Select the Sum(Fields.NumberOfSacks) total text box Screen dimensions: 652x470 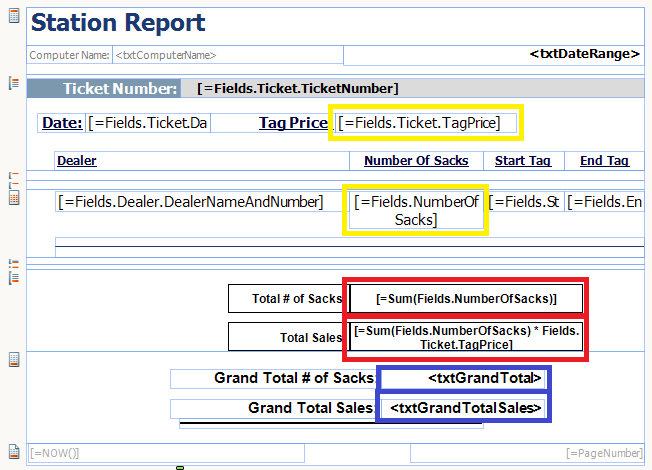[465, 298]
